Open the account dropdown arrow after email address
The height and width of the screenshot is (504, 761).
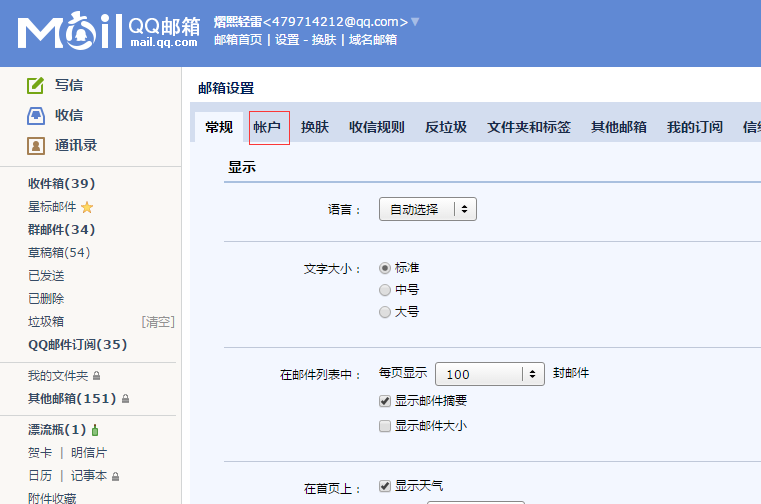415,21
